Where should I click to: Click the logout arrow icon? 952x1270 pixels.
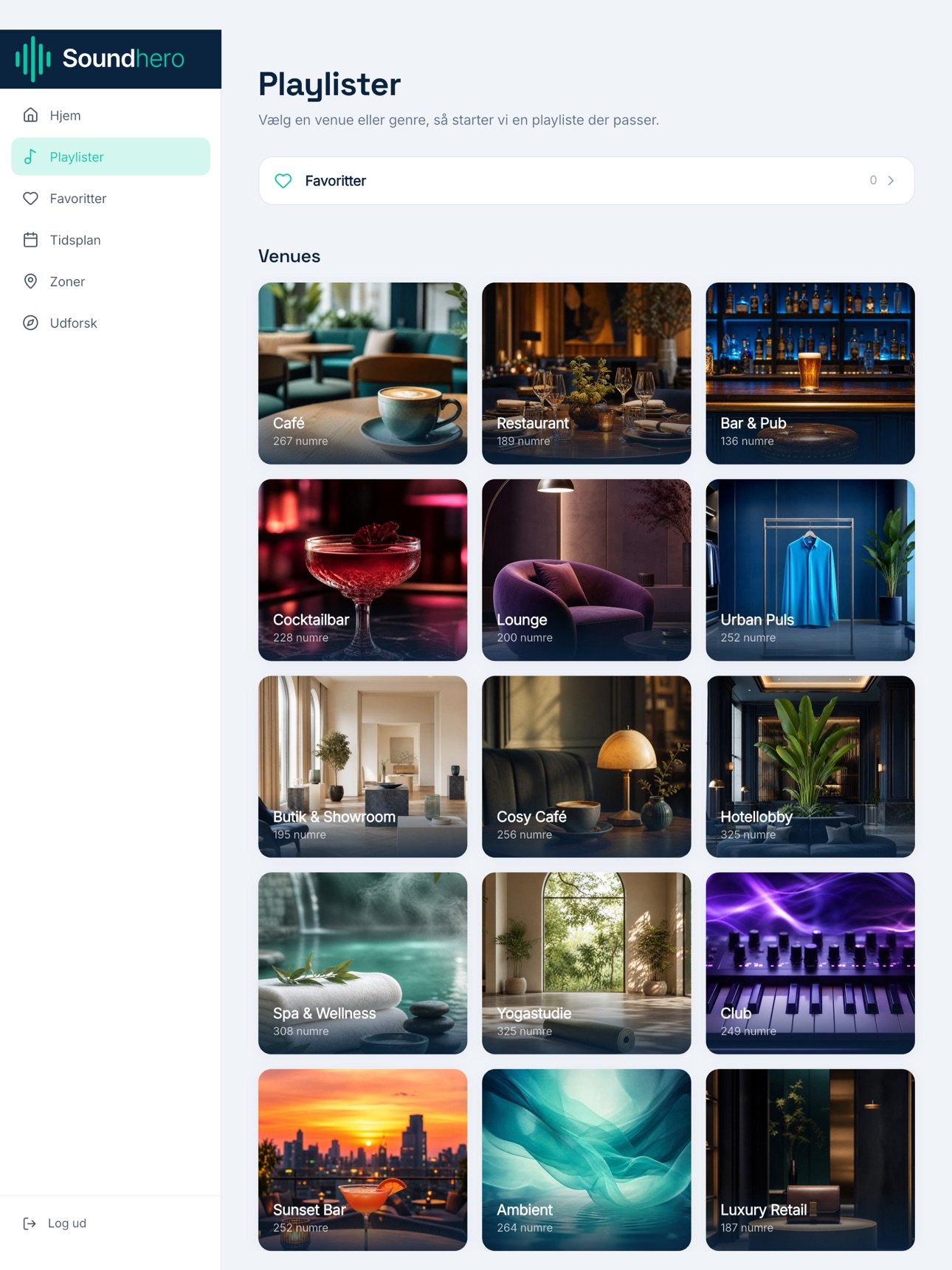[x=30, y=1223]
